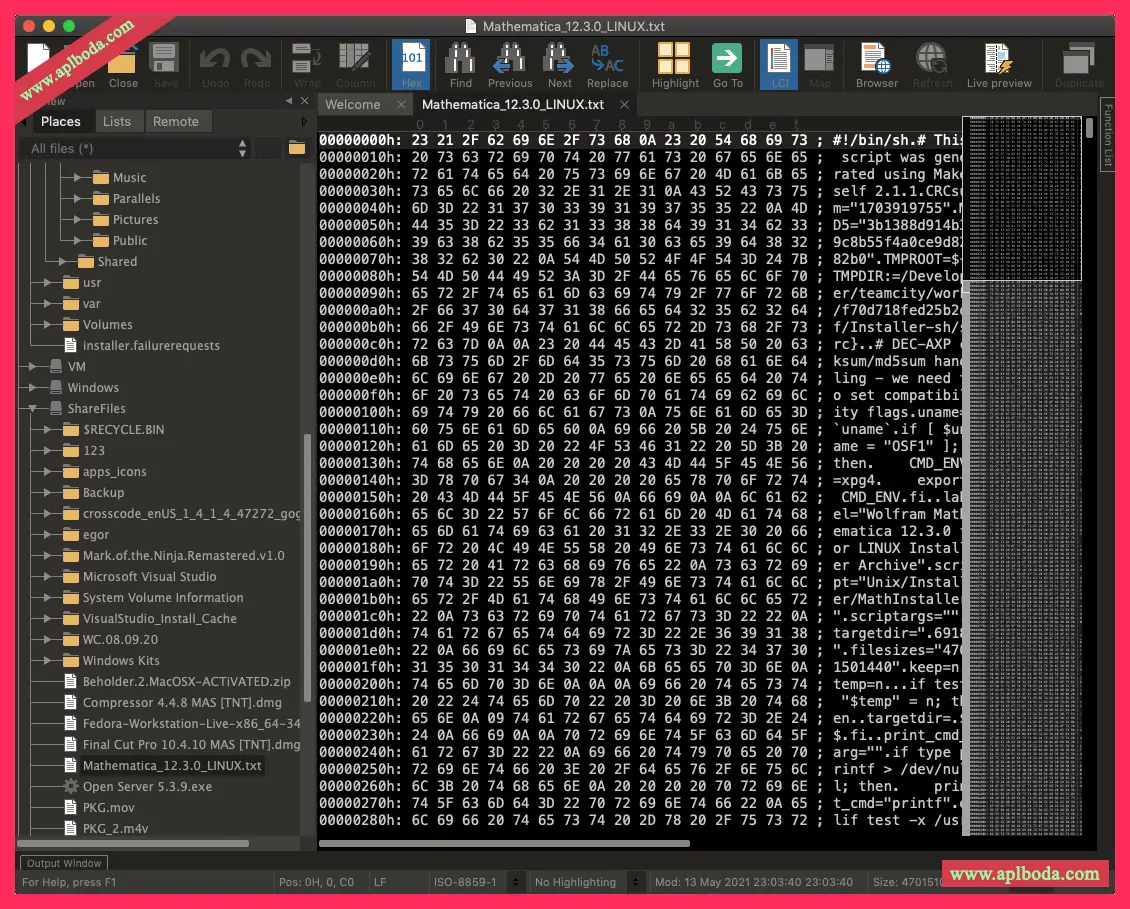Open the Find binoculars tool
The width and height of the screenshot is (1130, 909).
(x=461, y=65)
